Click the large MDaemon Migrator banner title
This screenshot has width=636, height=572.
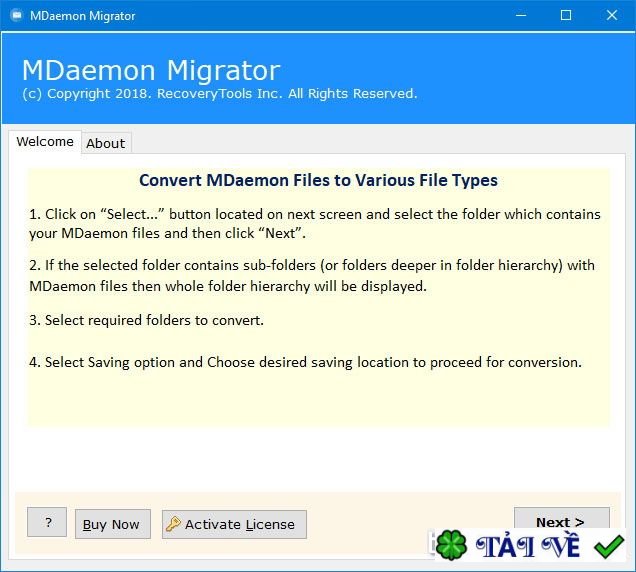click(151, 70)
